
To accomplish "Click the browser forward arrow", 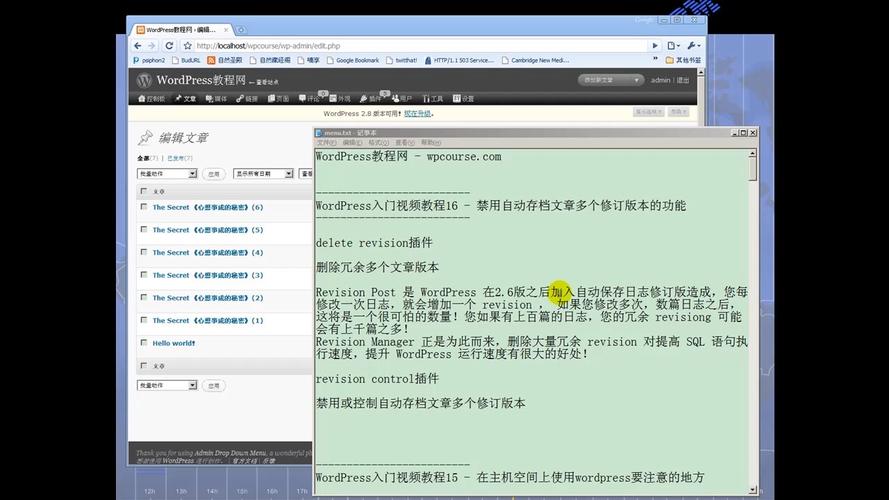I will [x=151, y=46].
